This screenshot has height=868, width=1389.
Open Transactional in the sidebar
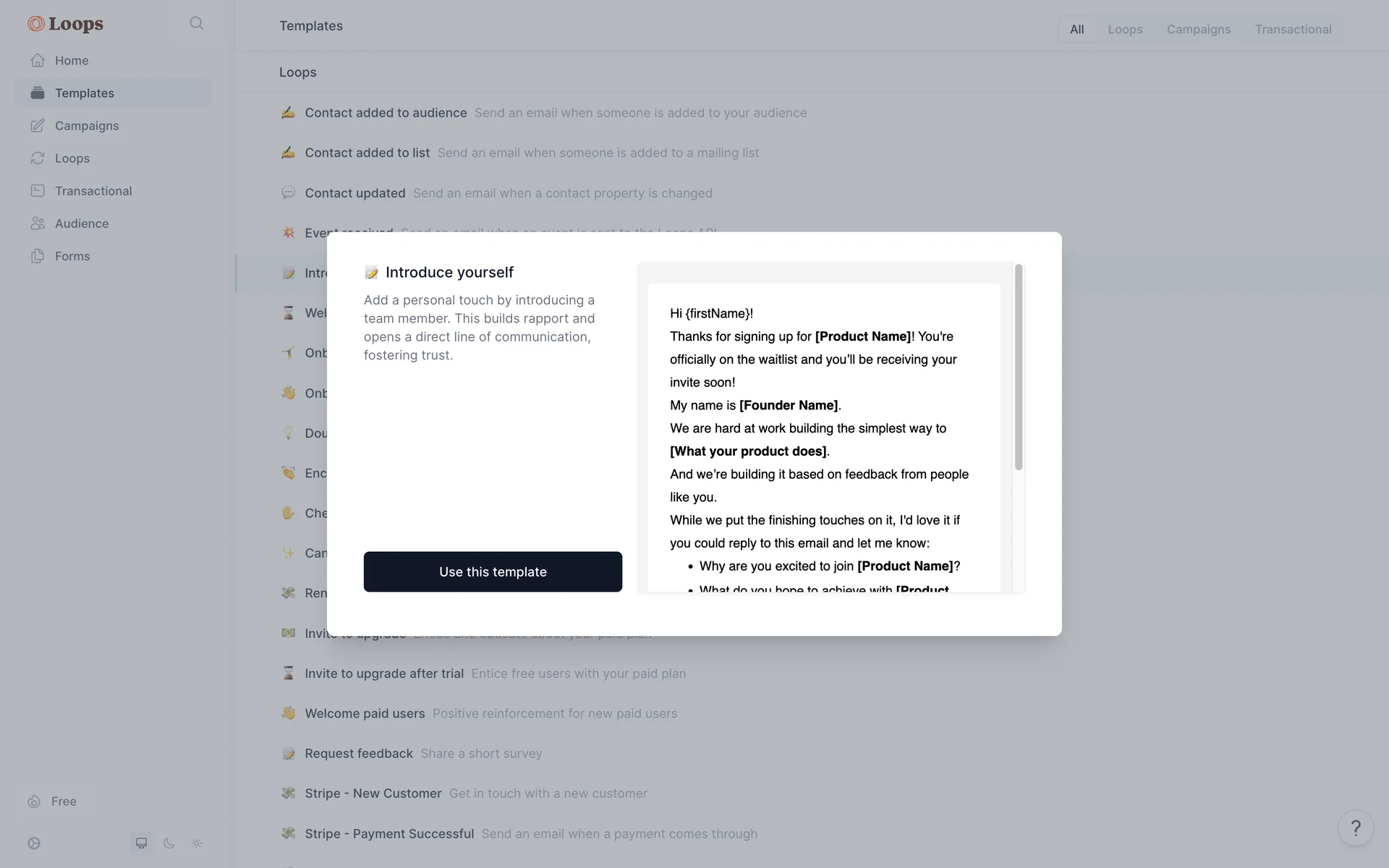click(x=93, y=191)
